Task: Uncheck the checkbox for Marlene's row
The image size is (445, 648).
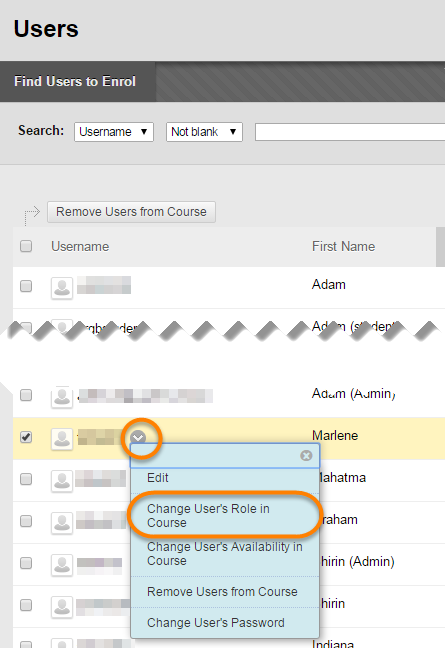Action: coord(26,437)
